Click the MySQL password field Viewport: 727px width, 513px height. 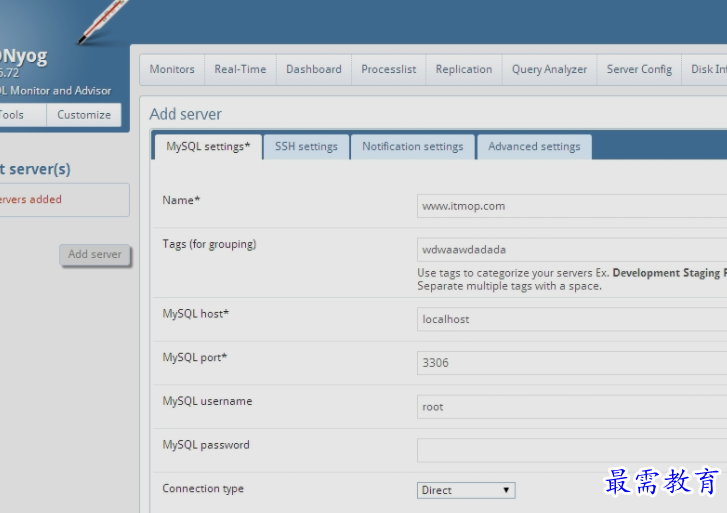[x=572, y=450]
